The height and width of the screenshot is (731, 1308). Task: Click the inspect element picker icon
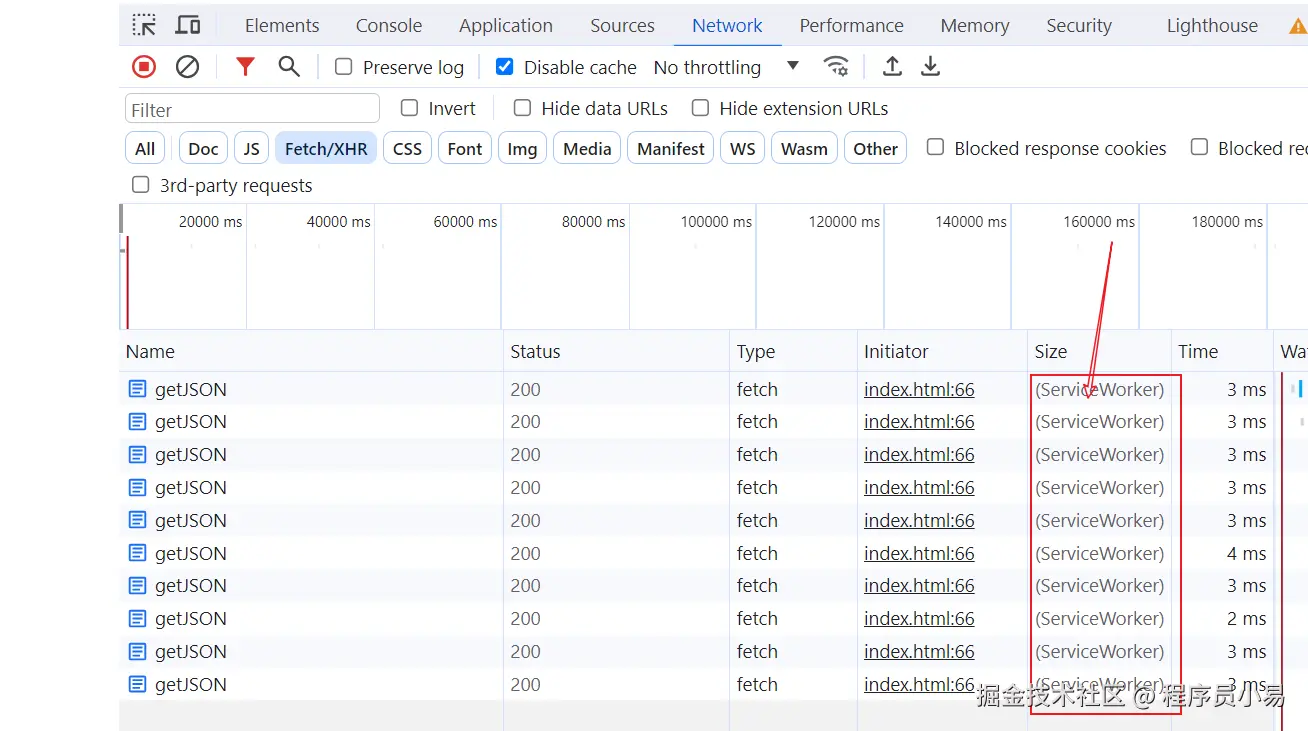144,25
